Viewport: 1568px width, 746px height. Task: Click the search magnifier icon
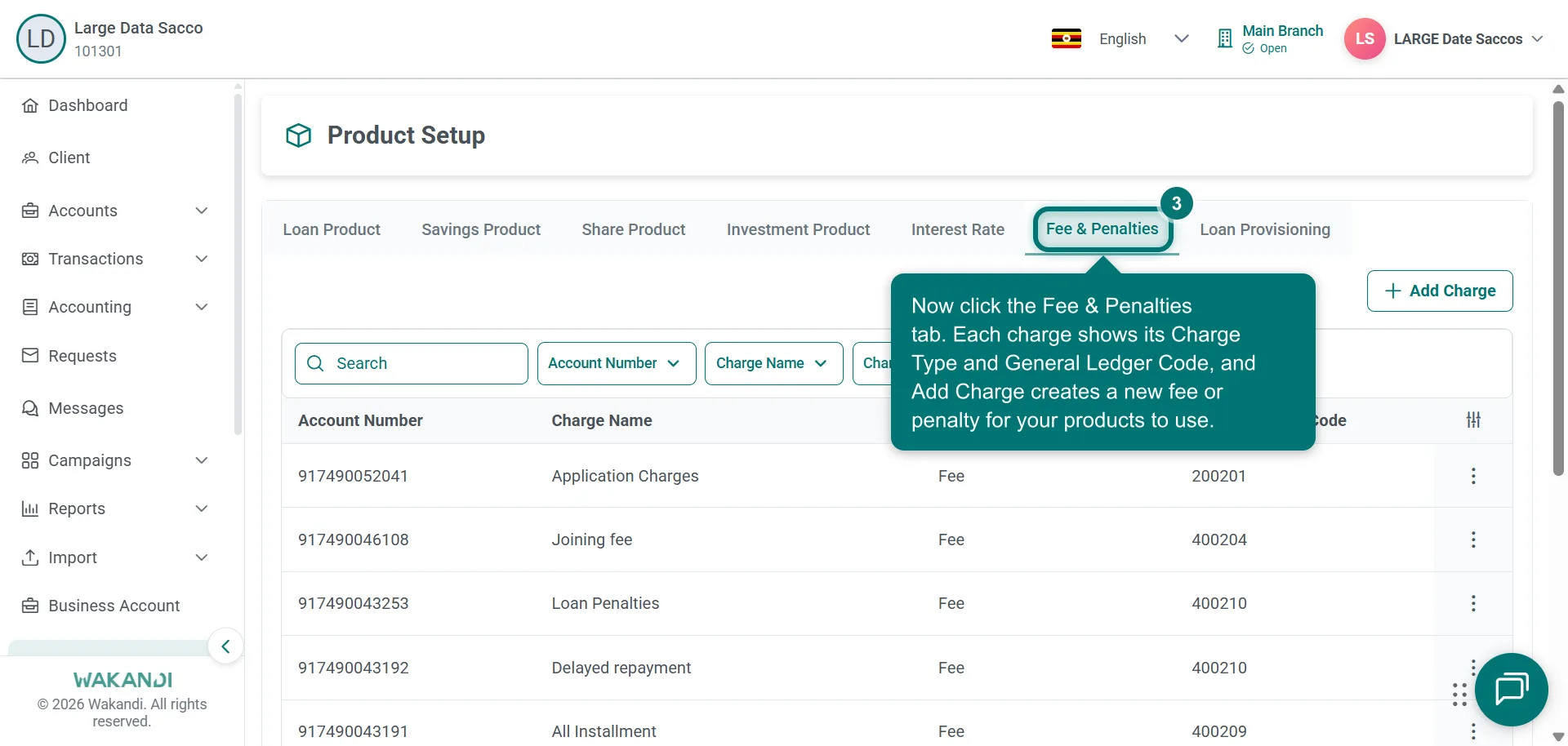pos(315,363)
